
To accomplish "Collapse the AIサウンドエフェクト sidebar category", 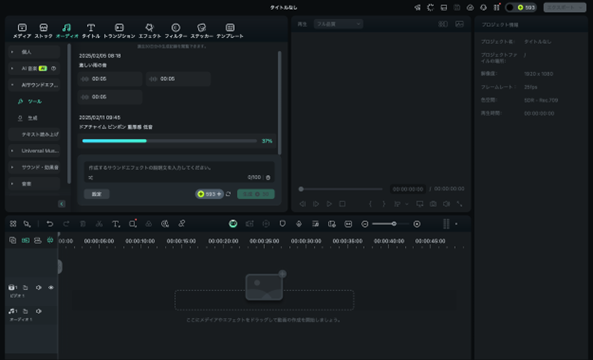I will [x=34, y=85].
